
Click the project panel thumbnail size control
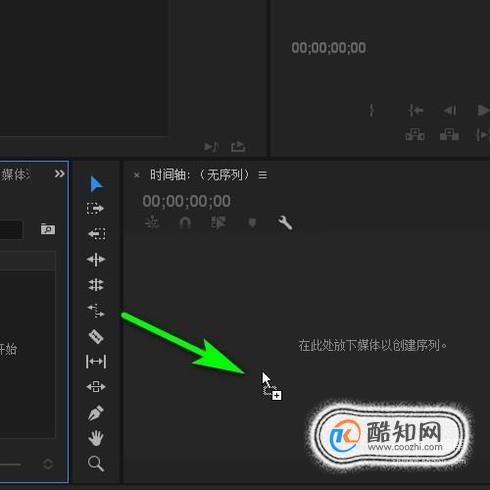48,464
